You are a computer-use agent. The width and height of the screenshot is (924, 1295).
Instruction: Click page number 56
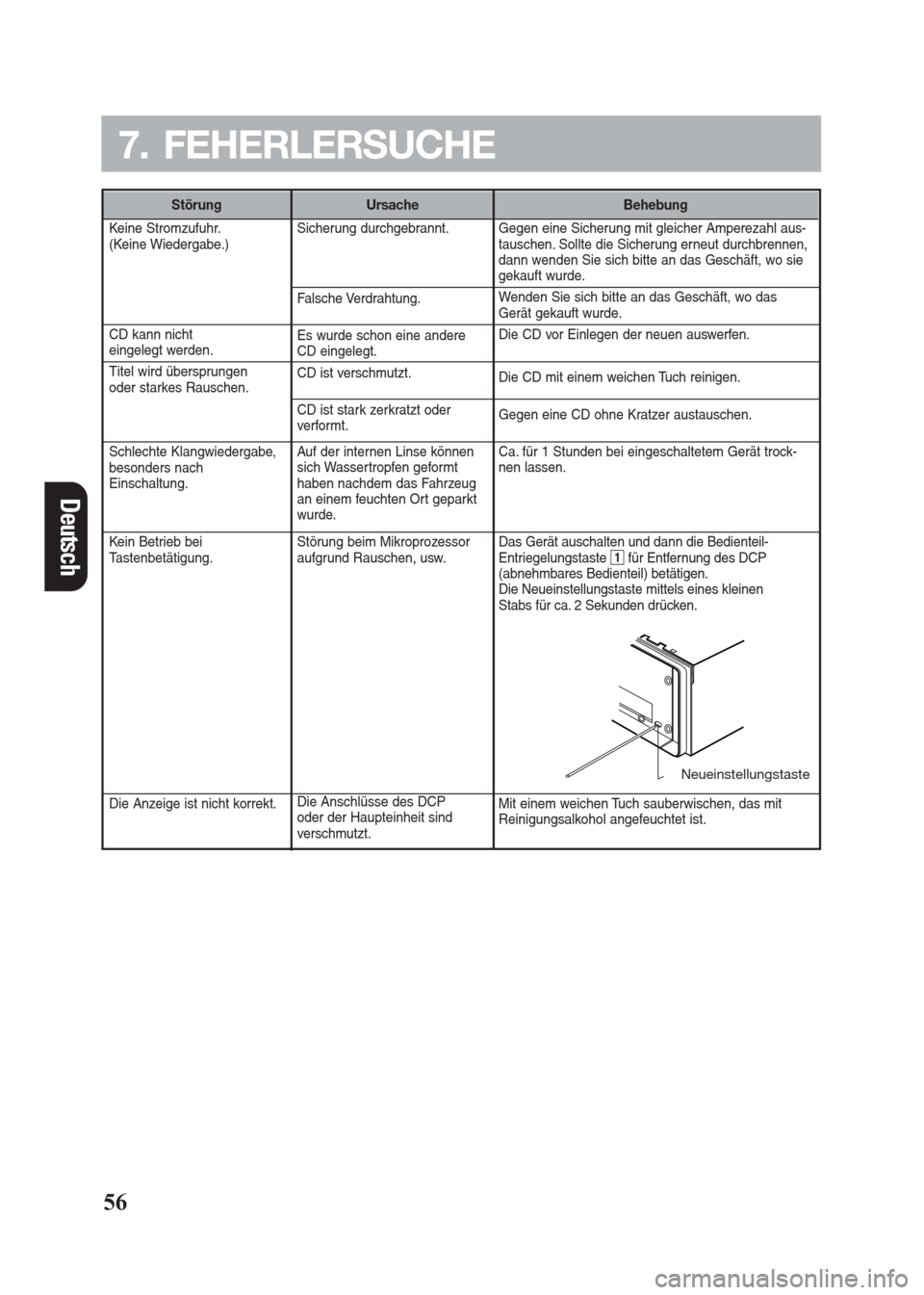pos(115,1202)
